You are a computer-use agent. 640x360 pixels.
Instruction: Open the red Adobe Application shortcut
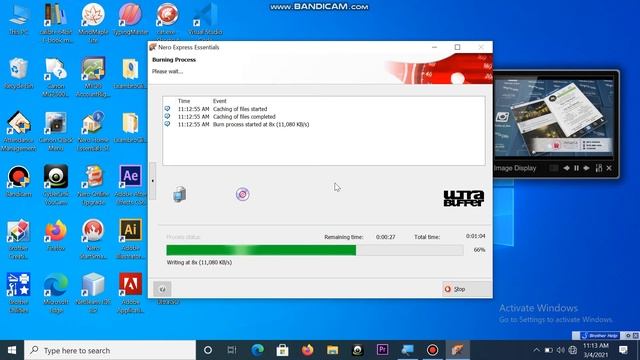130,293
